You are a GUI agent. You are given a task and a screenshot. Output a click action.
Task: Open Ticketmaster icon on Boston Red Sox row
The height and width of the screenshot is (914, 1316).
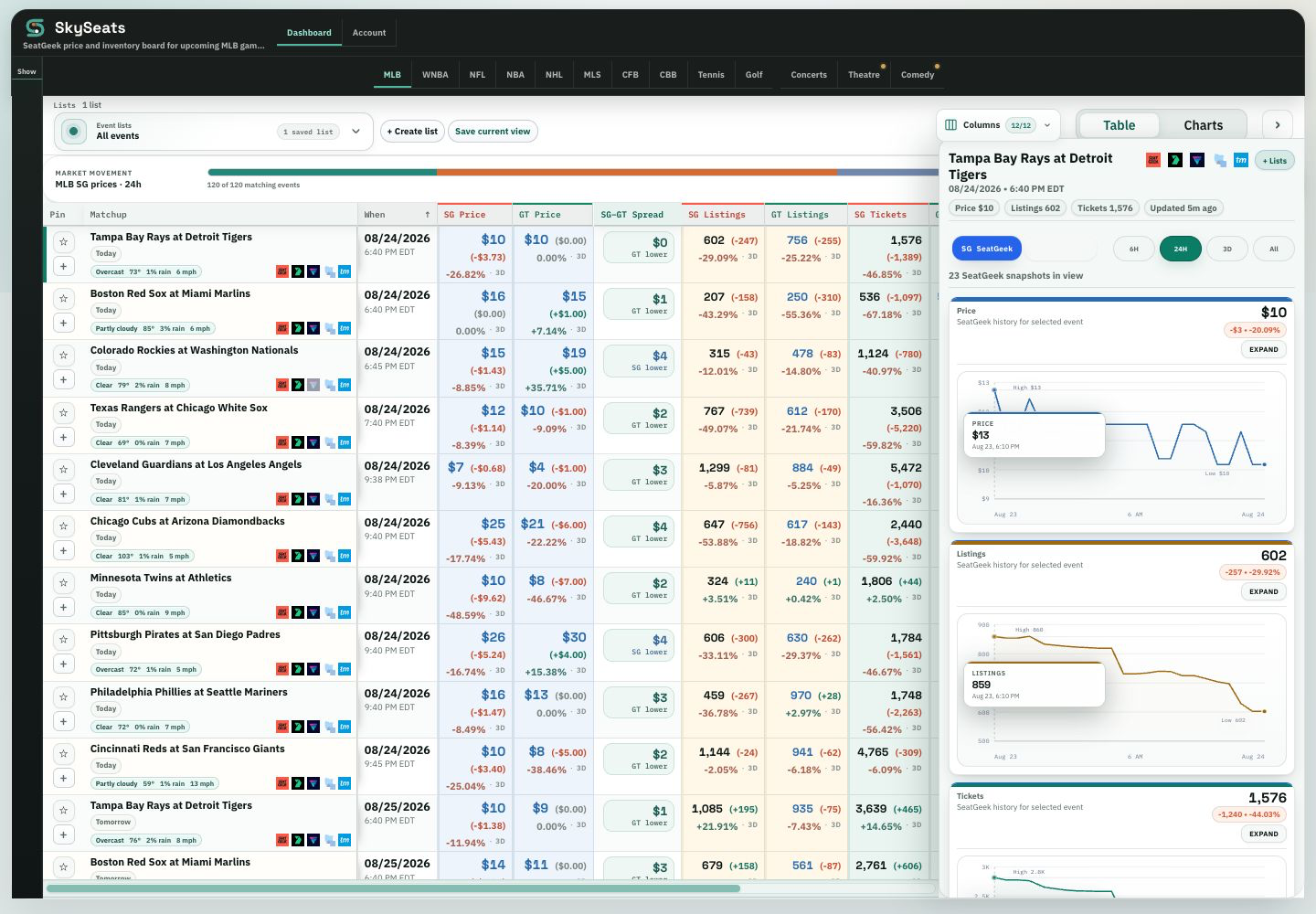345,328
